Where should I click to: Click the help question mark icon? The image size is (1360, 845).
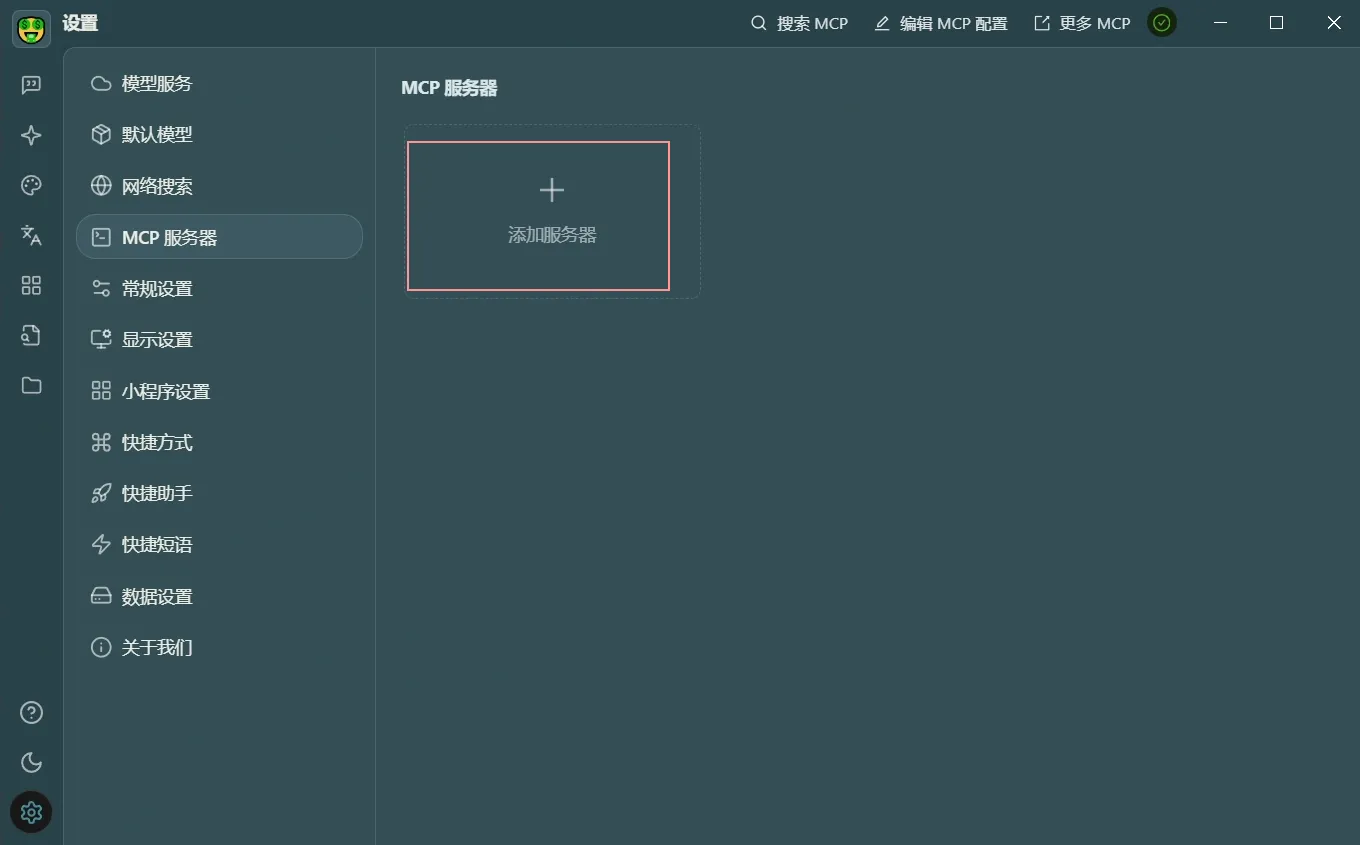click(x=31, y=713)
